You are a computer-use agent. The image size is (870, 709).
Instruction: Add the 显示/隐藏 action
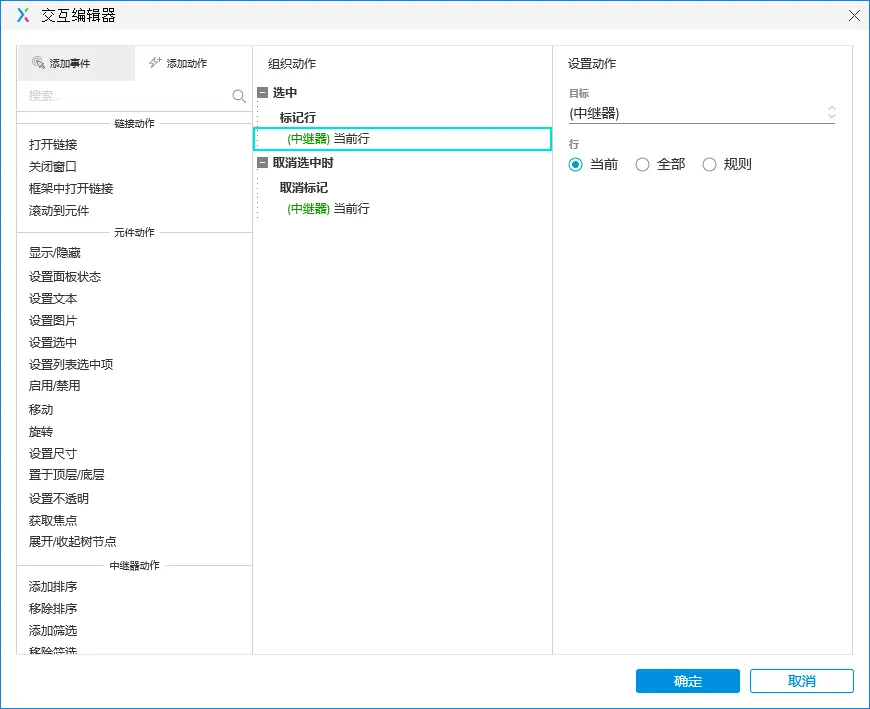click(x=55, y=253)
